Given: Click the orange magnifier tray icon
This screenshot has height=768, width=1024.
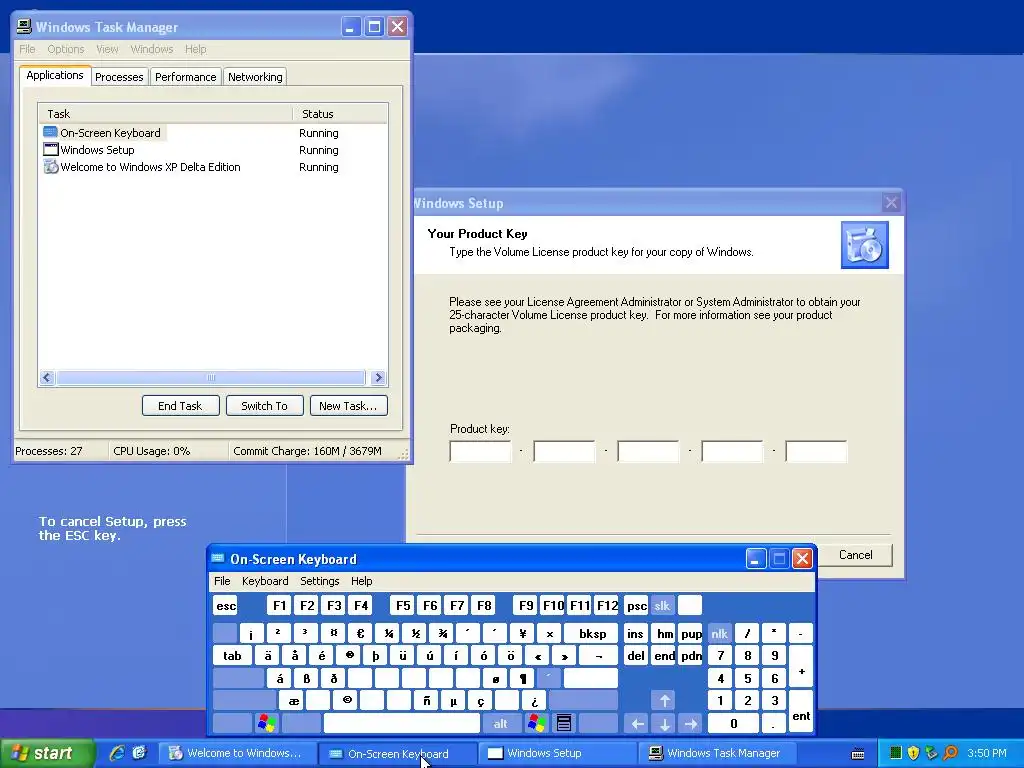Looking at the screenshot, I should coord(951,753).
